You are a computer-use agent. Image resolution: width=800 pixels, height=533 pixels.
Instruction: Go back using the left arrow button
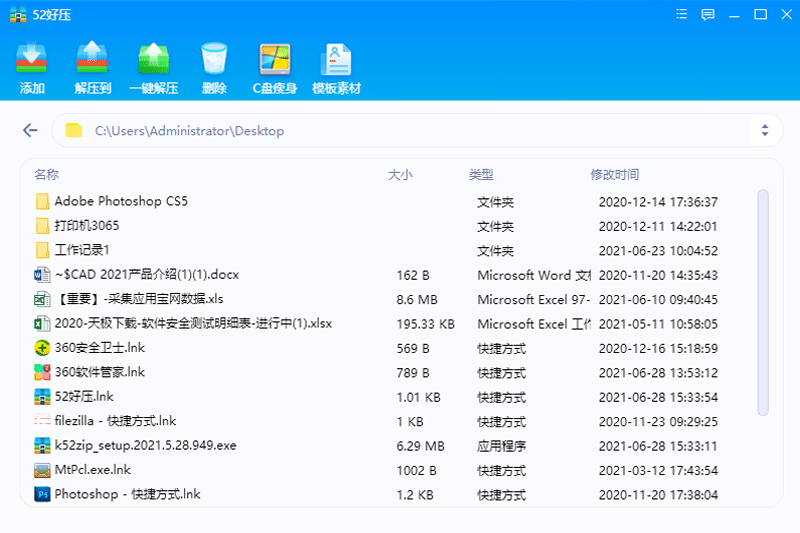[x=30, y=130]
